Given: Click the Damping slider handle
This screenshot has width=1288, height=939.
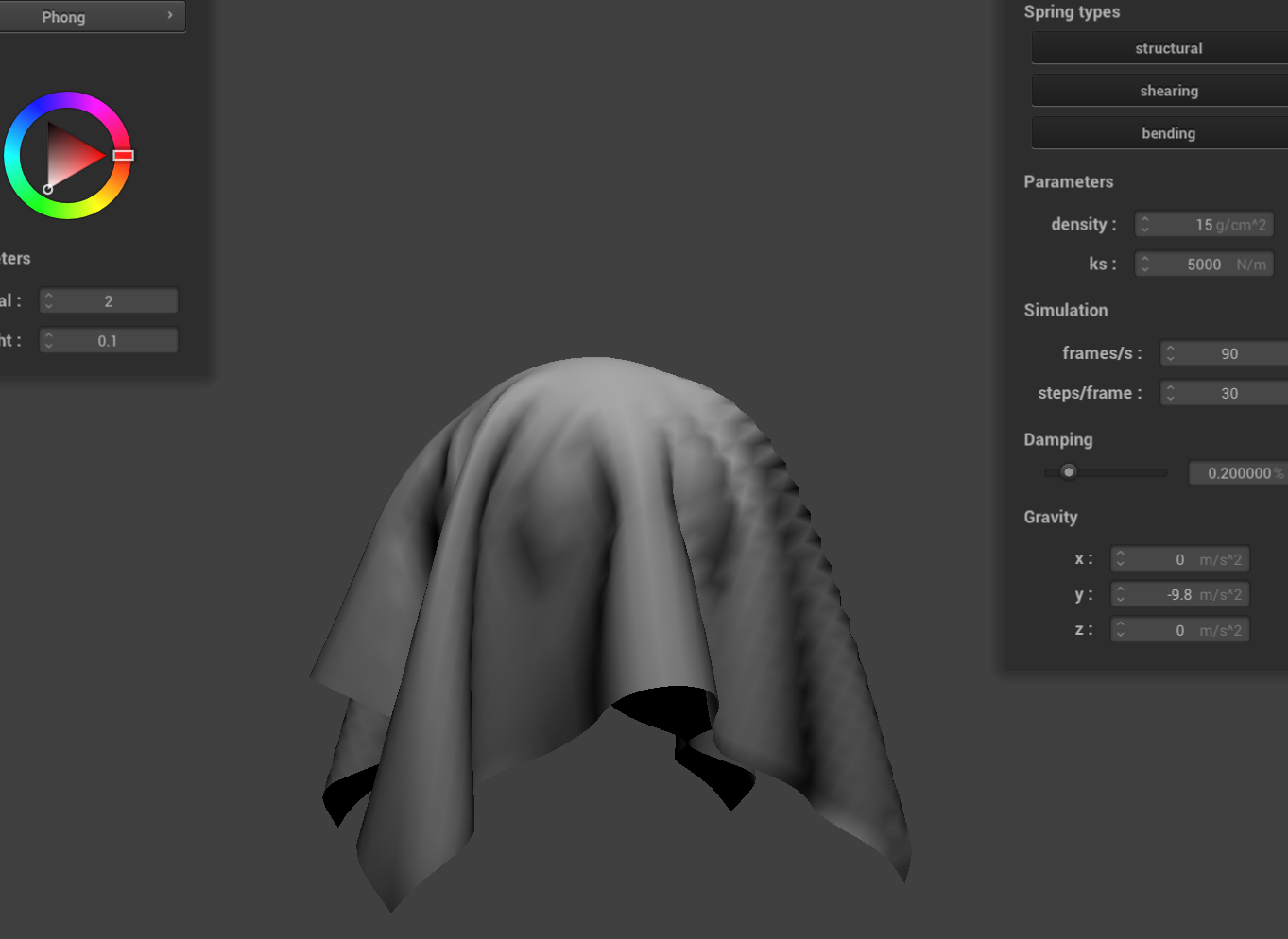Looking at the screenshot, I should pos(1069,471).
